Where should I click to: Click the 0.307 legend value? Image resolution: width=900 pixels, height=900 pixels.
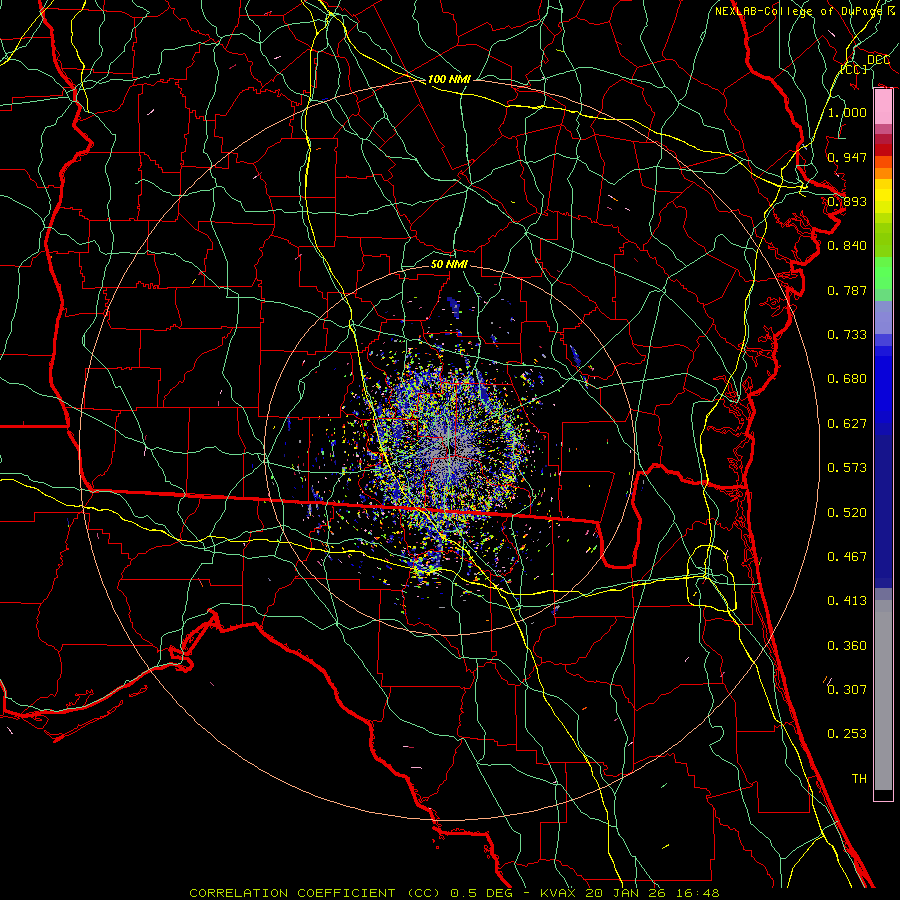click(x=847, y=690)
